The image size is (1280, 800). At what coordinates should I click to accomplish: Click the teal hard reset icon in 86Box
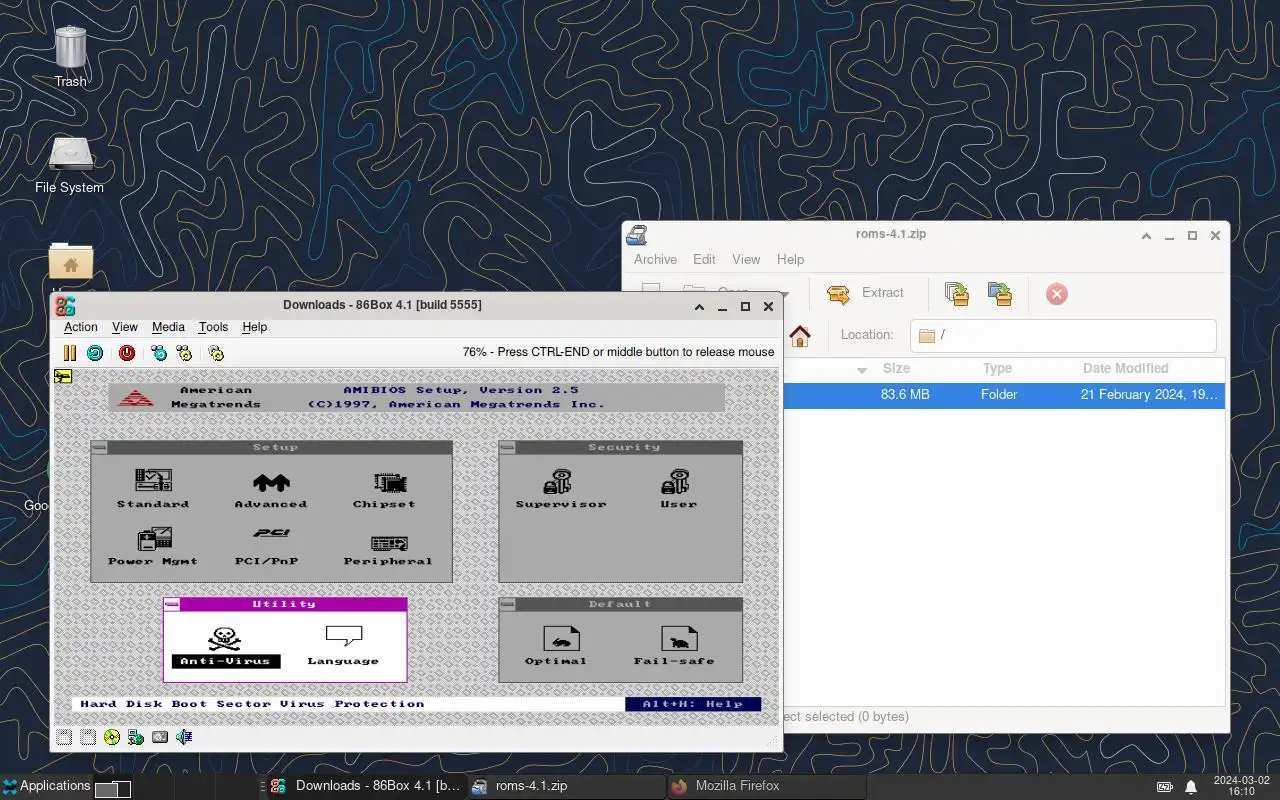pyautogui.click(x=95, y=352)
